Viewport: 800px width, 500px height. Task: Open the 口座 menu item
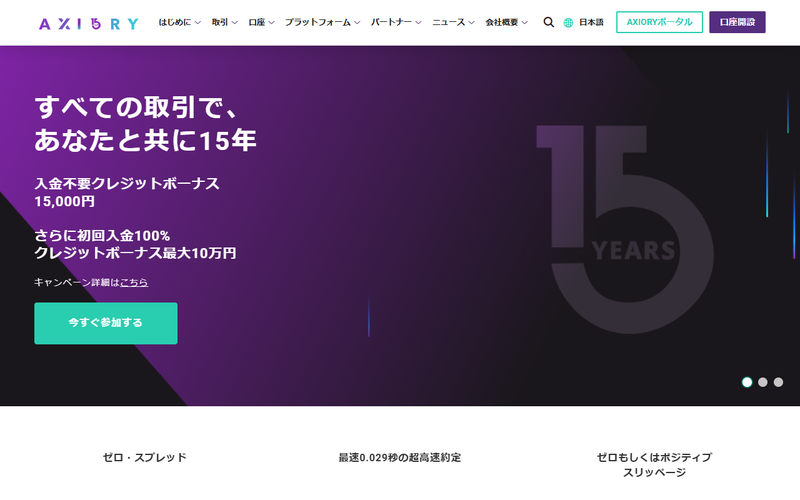click(257, 22)
